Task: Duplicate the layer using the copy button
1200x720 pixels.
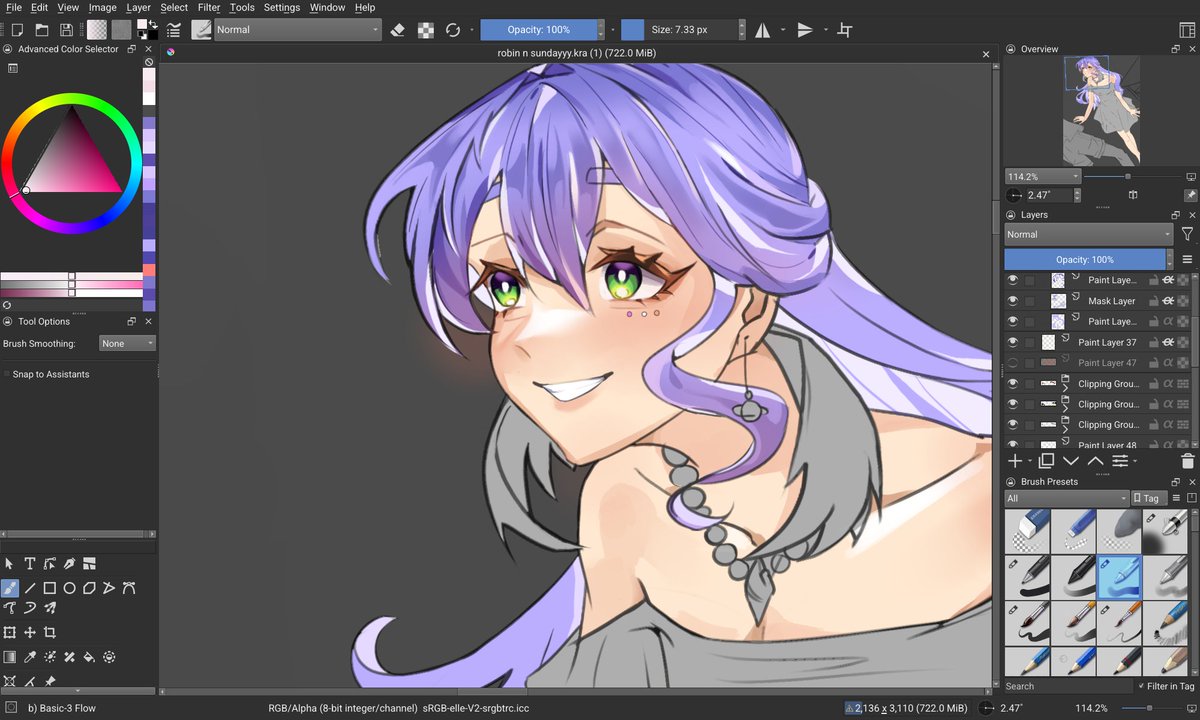Action: 1046,461
